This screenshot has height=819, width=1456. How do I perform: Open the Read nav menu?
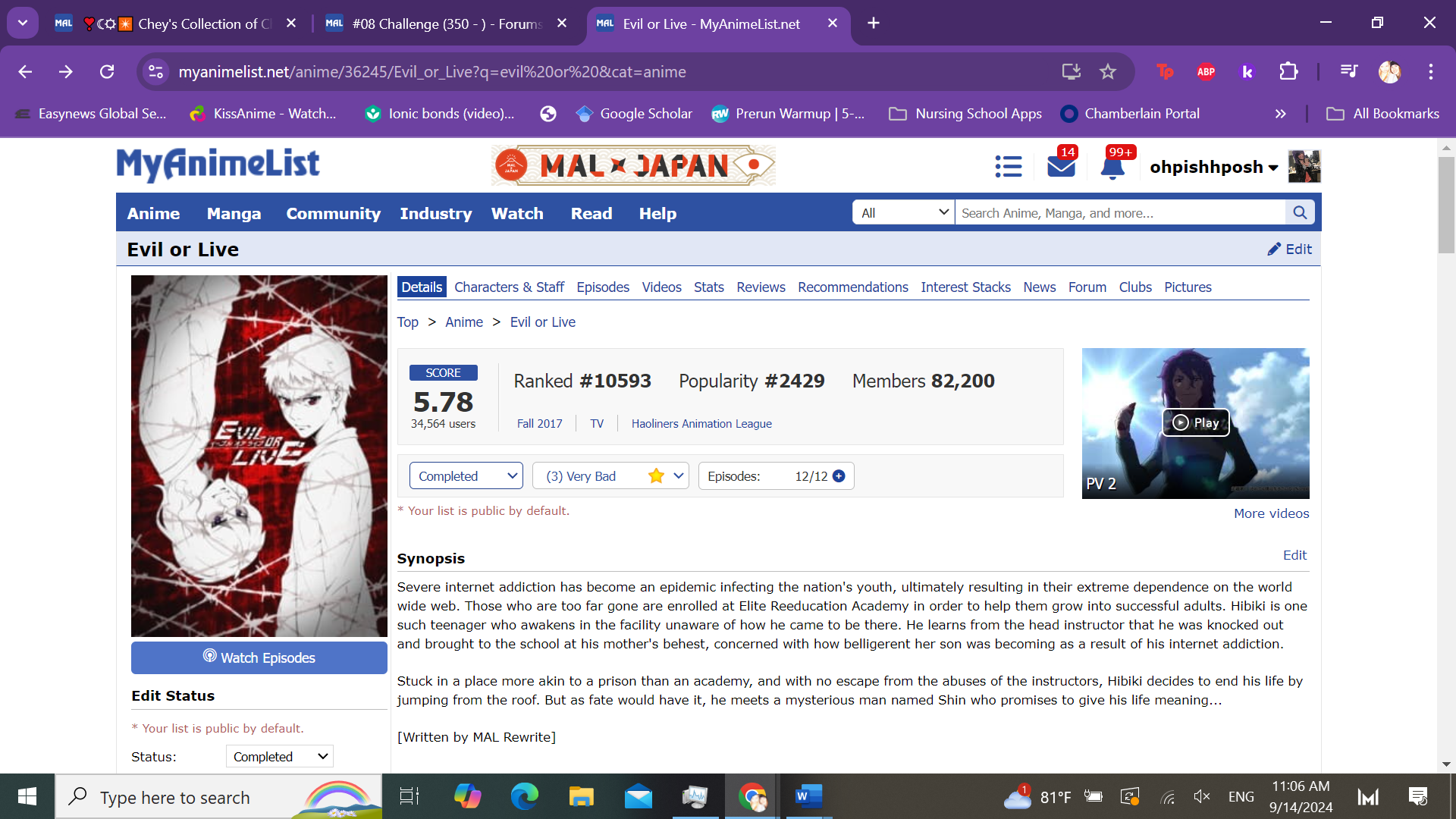coord(591,213)
